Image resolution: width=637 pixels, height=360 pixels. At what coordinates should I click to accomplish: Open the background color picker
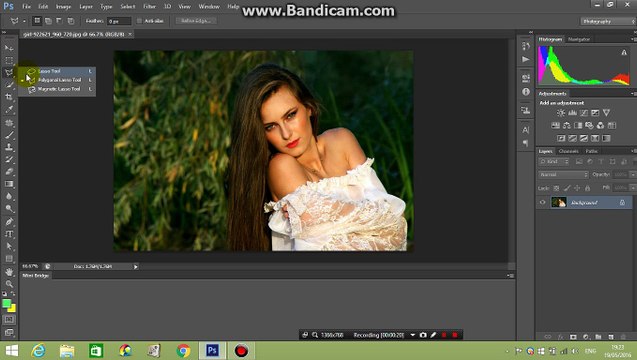[x=12, y=308]
